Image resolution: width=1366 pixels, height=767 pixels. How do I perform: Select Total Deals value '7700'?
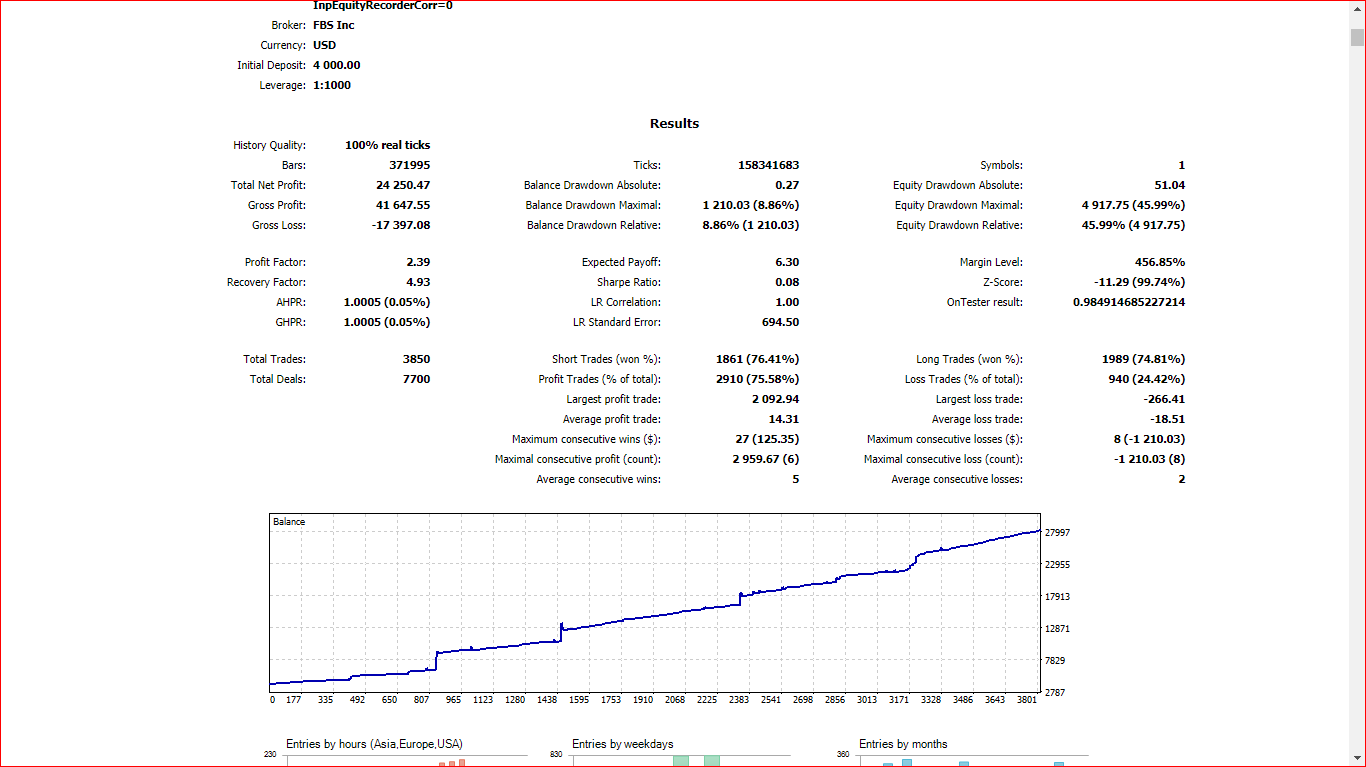pyautogui.click(x=415, y=379)
